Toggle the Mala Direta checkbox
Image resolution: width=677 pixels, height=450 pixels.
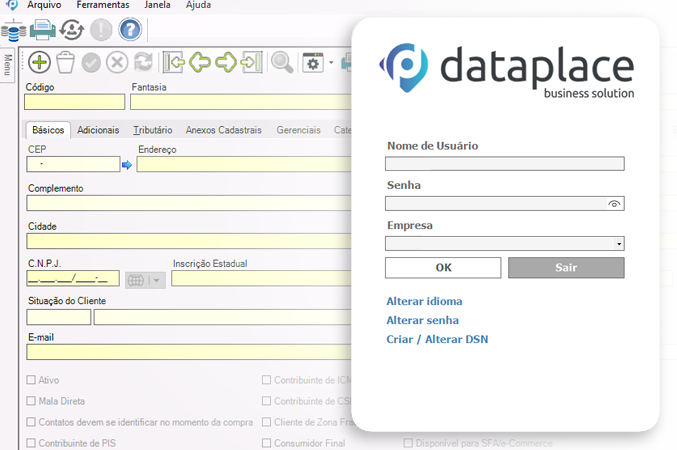[31, 401]
